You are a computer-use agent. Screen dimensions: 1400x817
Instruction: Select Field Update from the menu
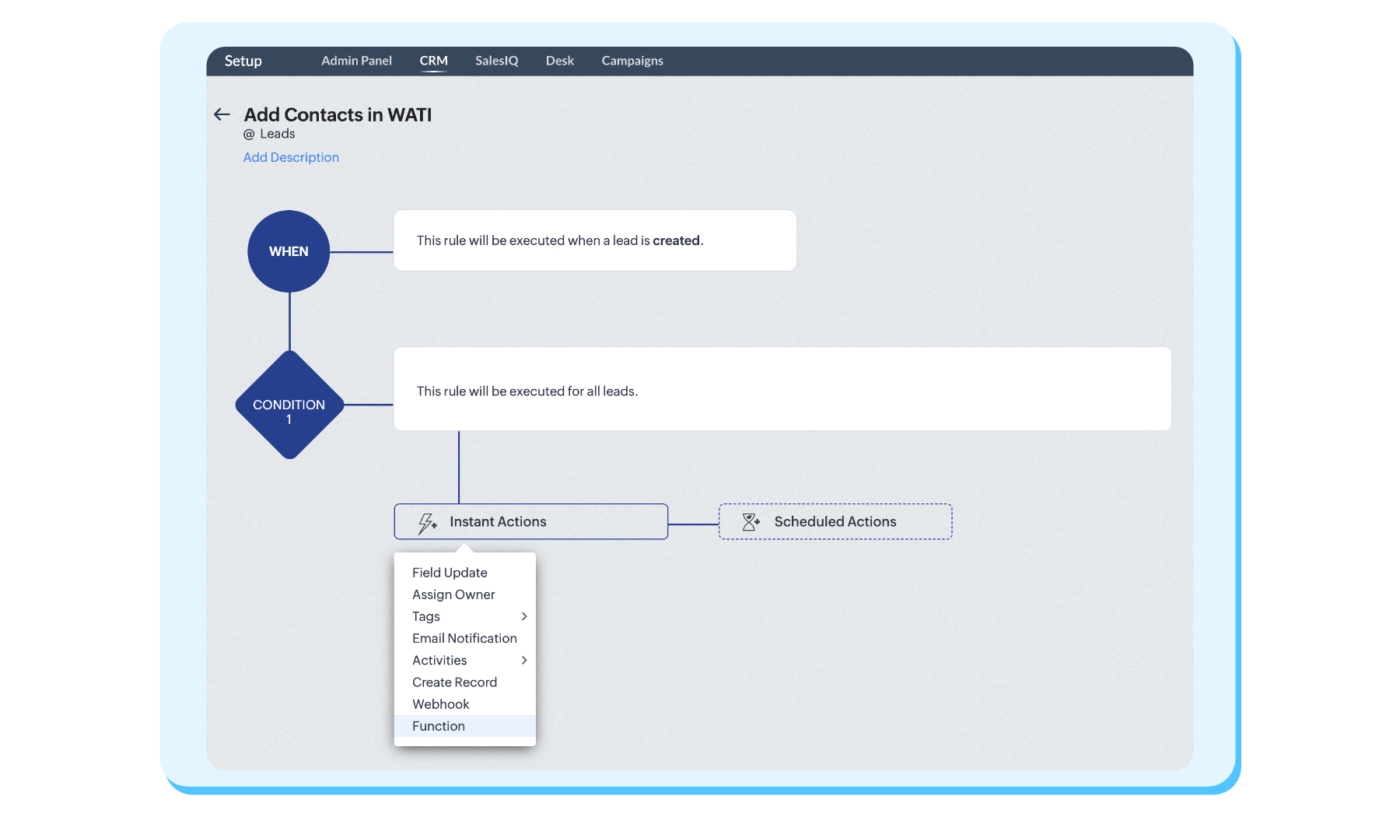tap(449, 572)
